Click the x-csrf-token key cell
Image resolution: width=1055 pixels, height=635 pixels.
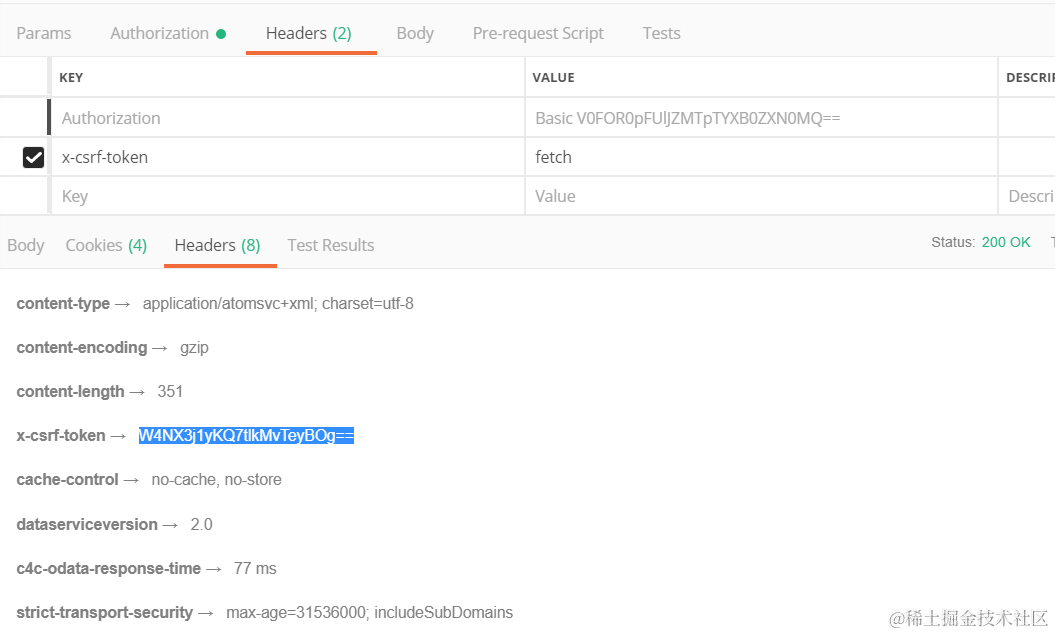tap(288, 157)
